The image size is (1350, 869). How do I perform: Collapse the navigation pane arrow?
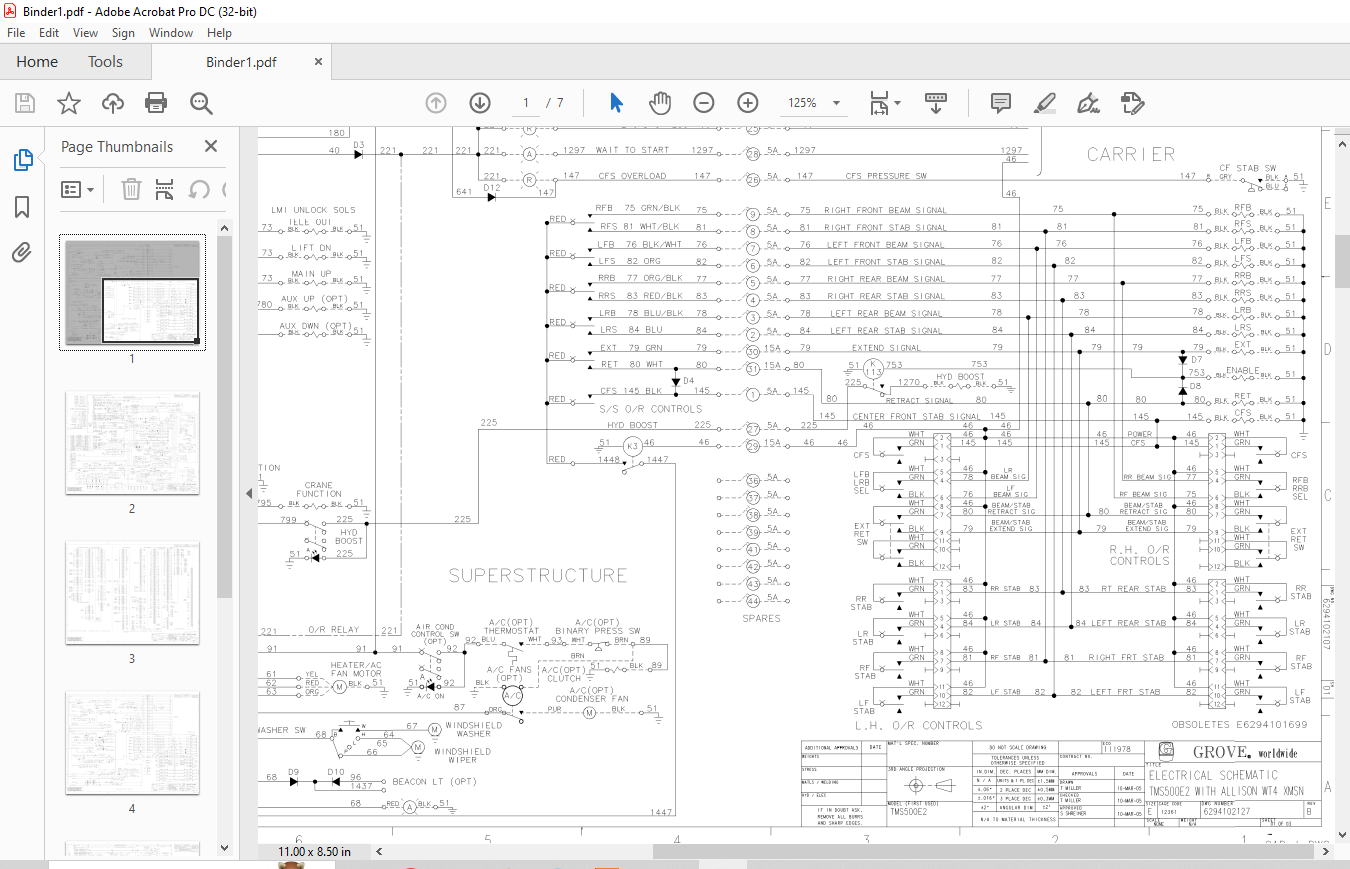[249, 493]
